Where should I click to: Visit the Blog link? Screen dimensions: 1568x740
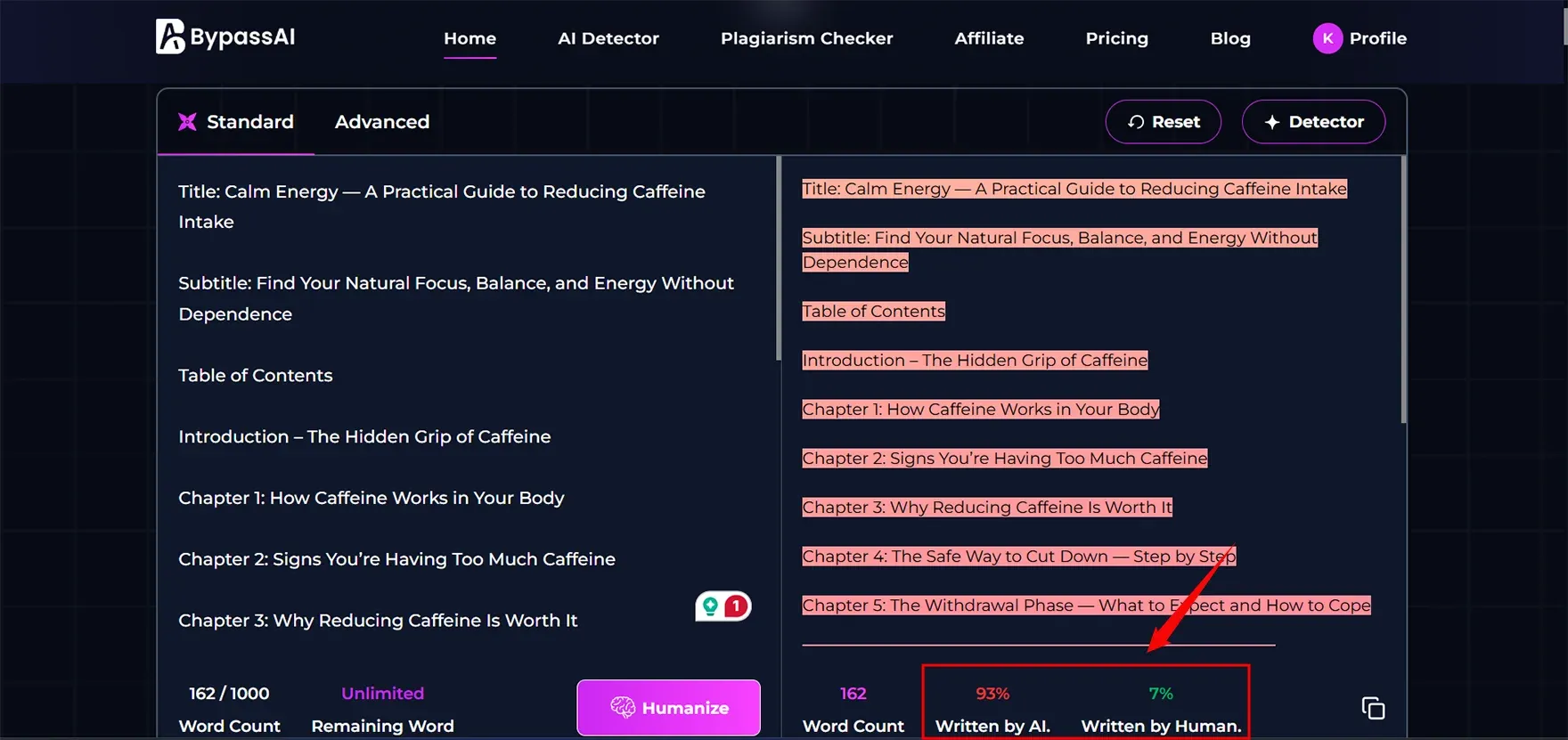tap(1229, 38)
